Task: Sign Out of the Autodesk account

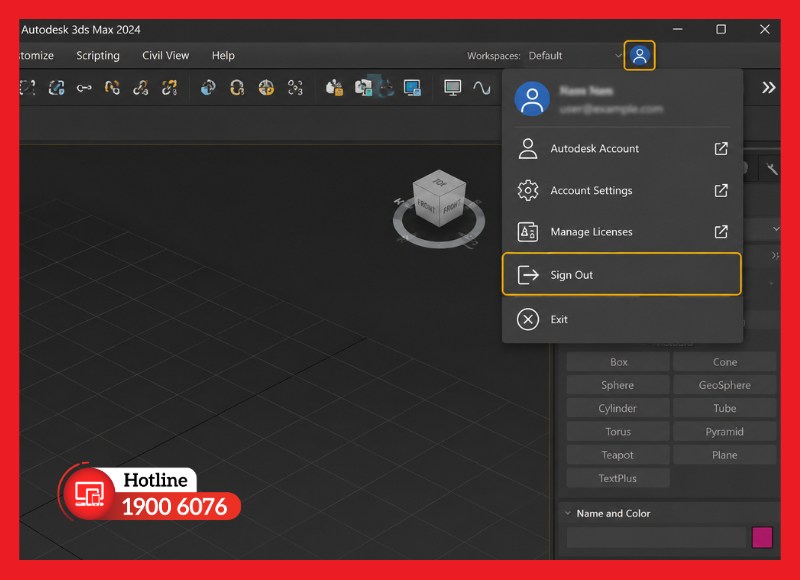Action: [x=621, y=274]
